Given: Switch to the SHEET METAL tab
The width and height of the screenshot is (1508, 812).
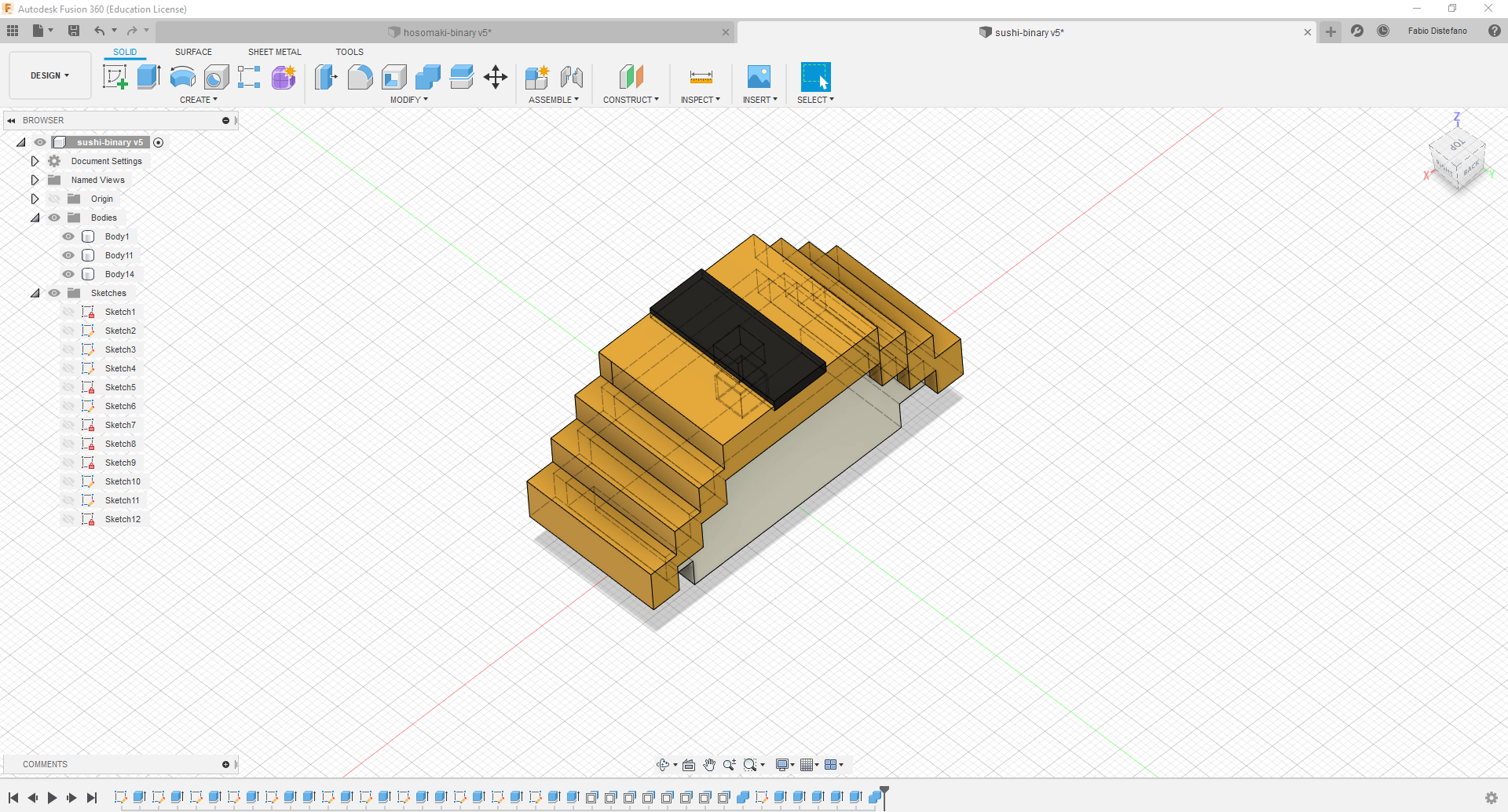Looking at the screenshot, I should click(x=274, y=52).
